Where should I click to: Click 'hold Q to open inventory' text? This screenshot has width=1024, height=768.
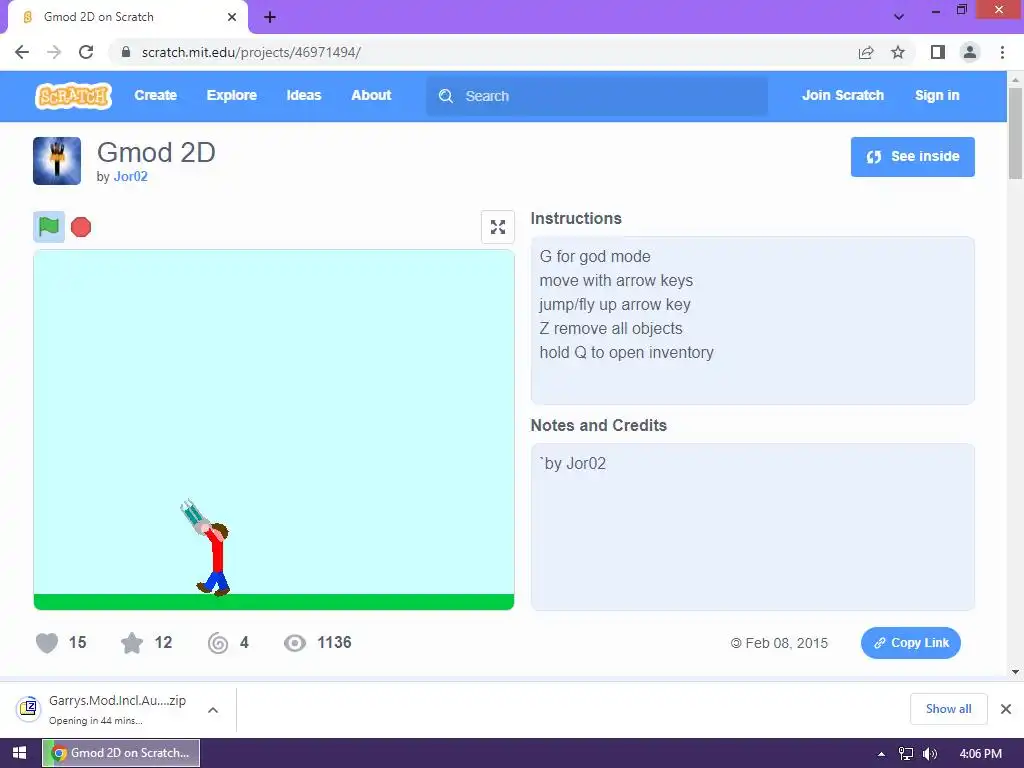626,353
